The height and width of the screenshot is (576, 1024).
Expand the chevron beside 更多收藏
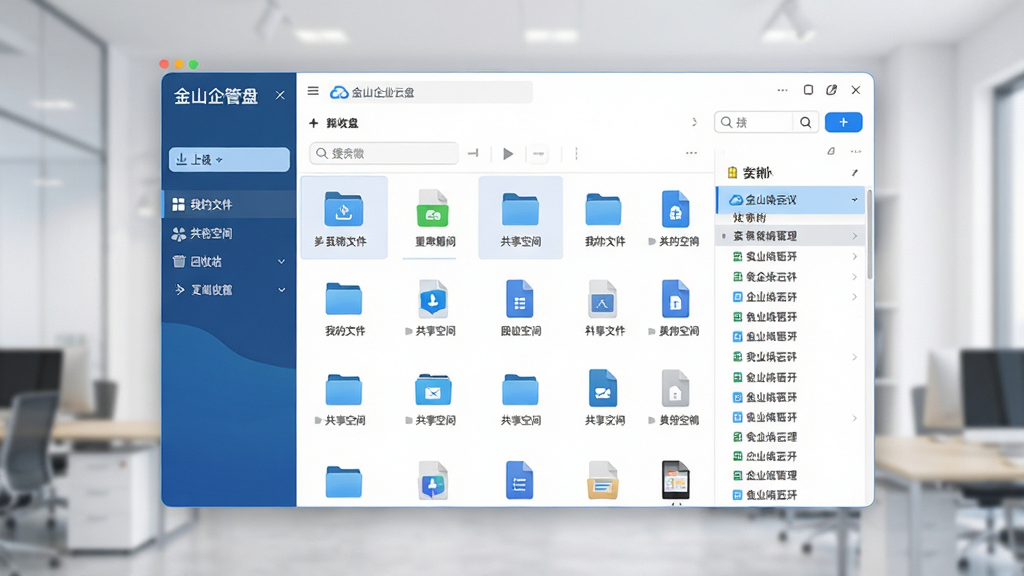(281, 289)
